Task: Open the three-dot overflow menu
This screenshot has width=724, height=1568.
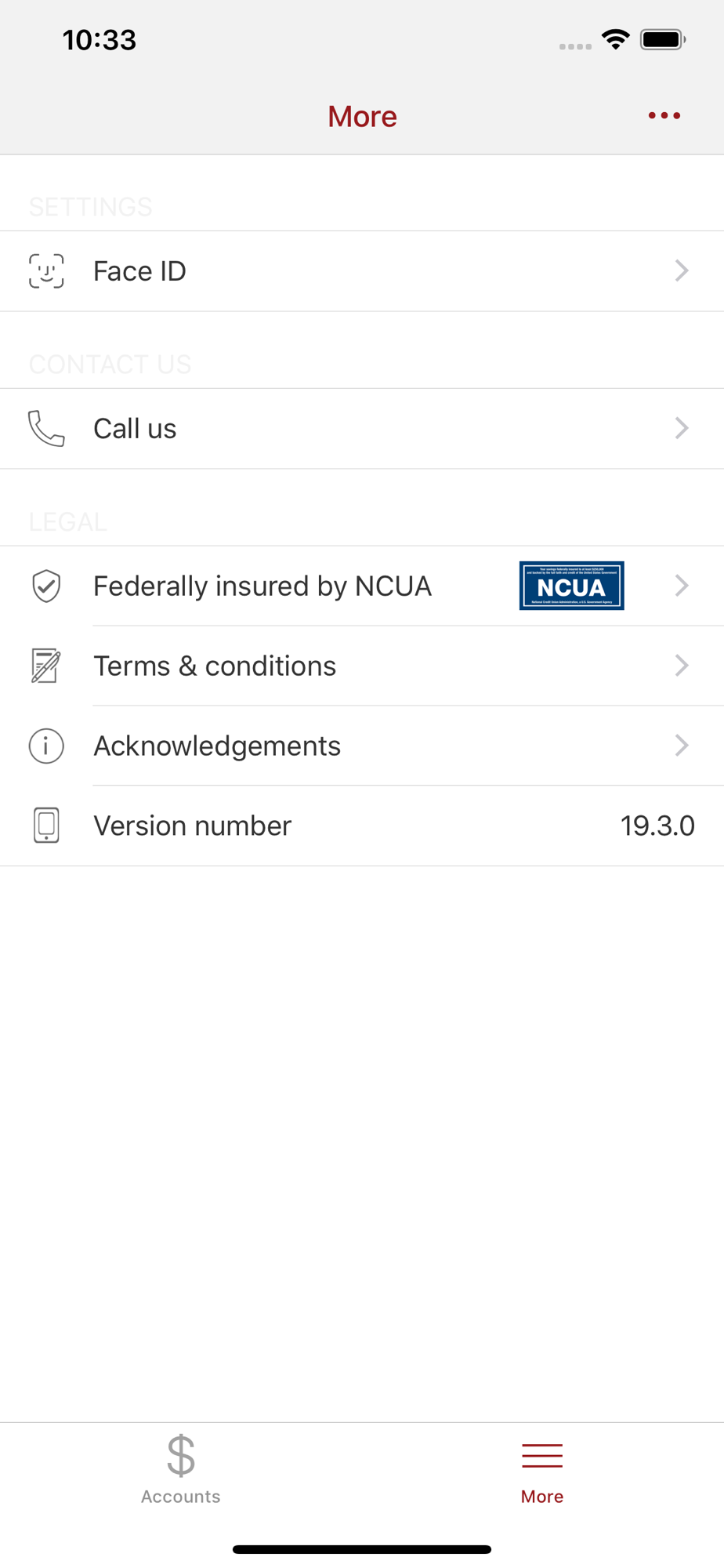Action: coord(664,116)
